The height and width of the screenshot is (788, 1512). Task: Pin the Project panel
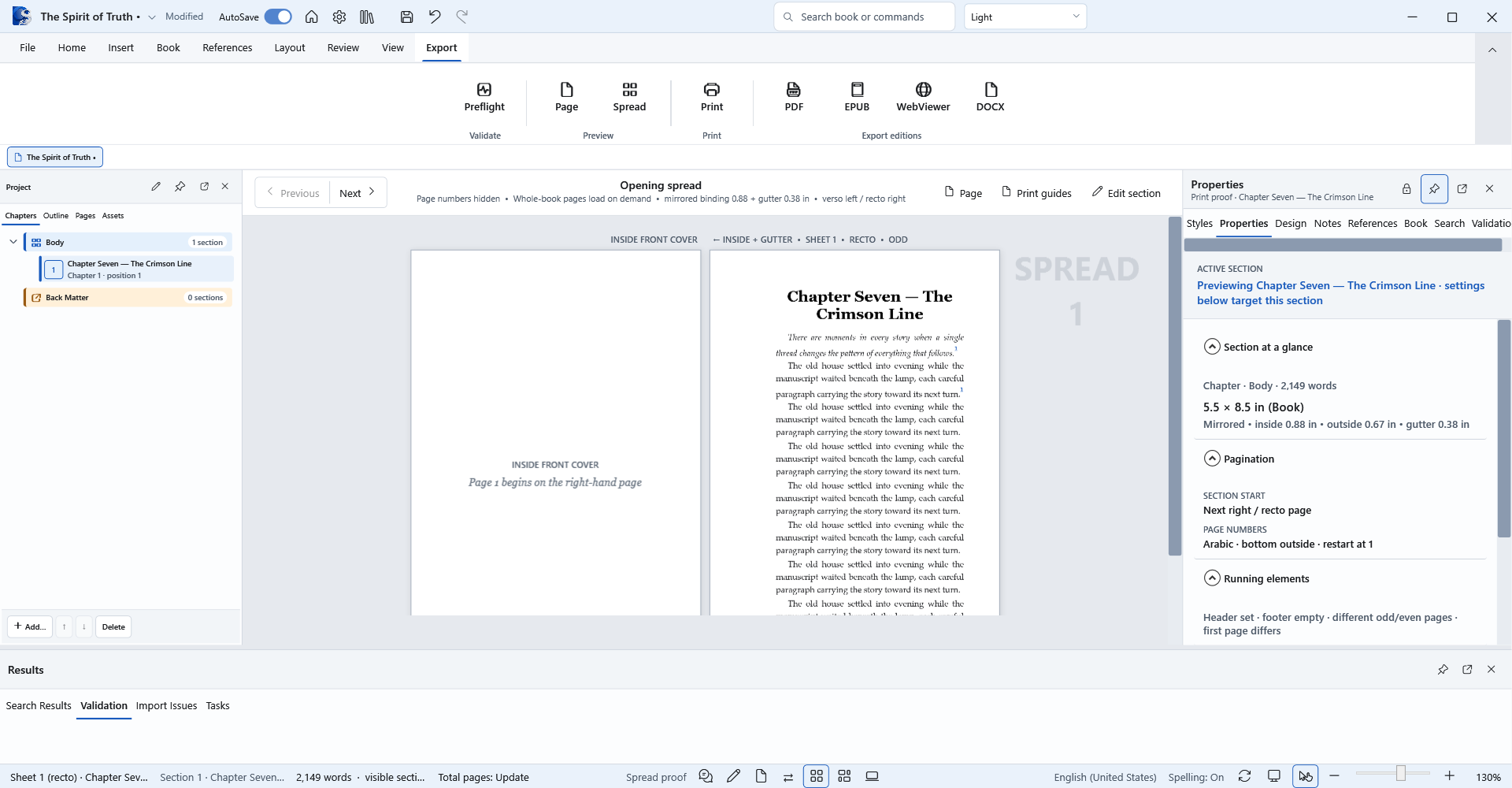[180, 187]
